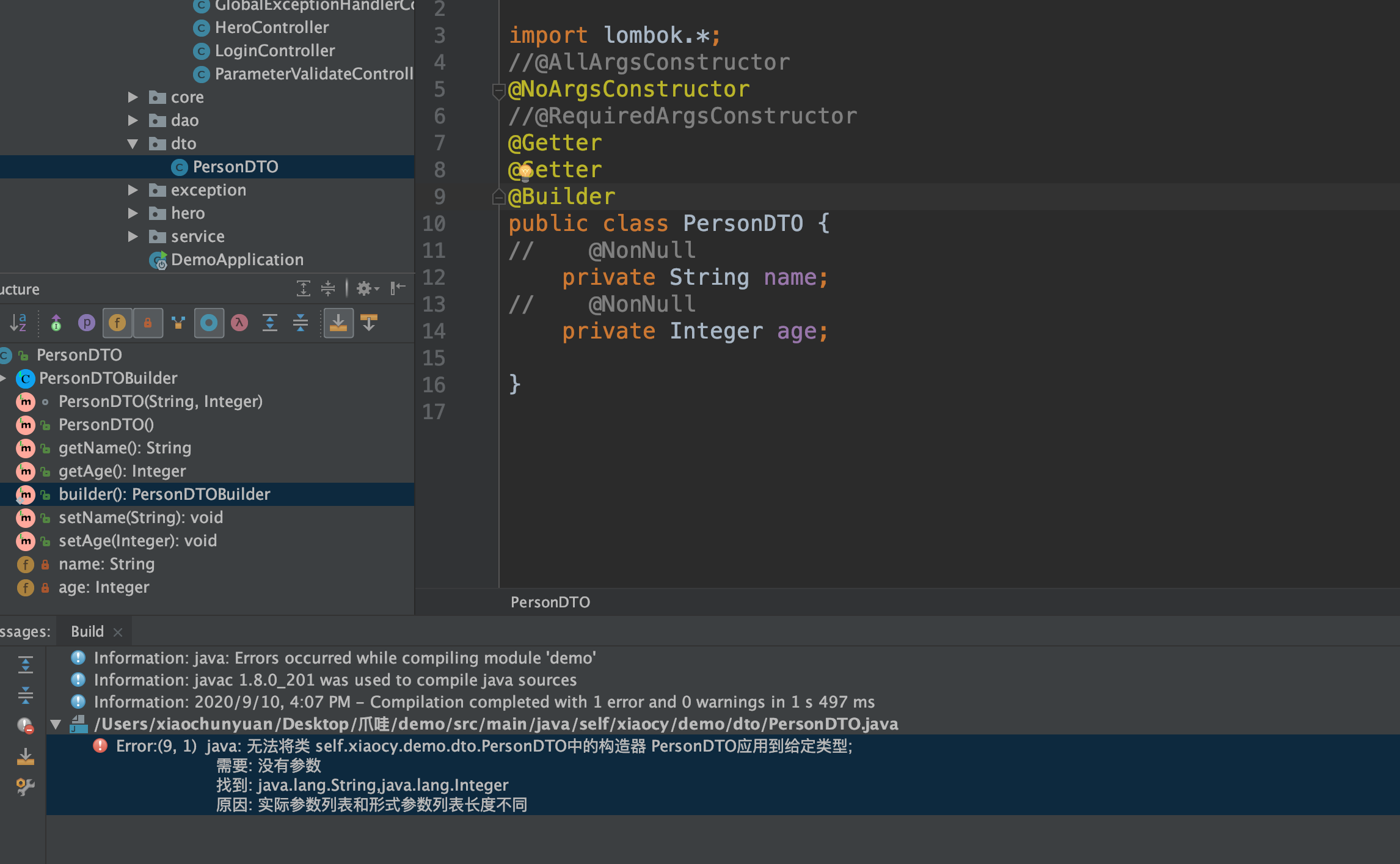Click the Show Lambdas icon
This screenshot has height=864, width=1400.
239,323
